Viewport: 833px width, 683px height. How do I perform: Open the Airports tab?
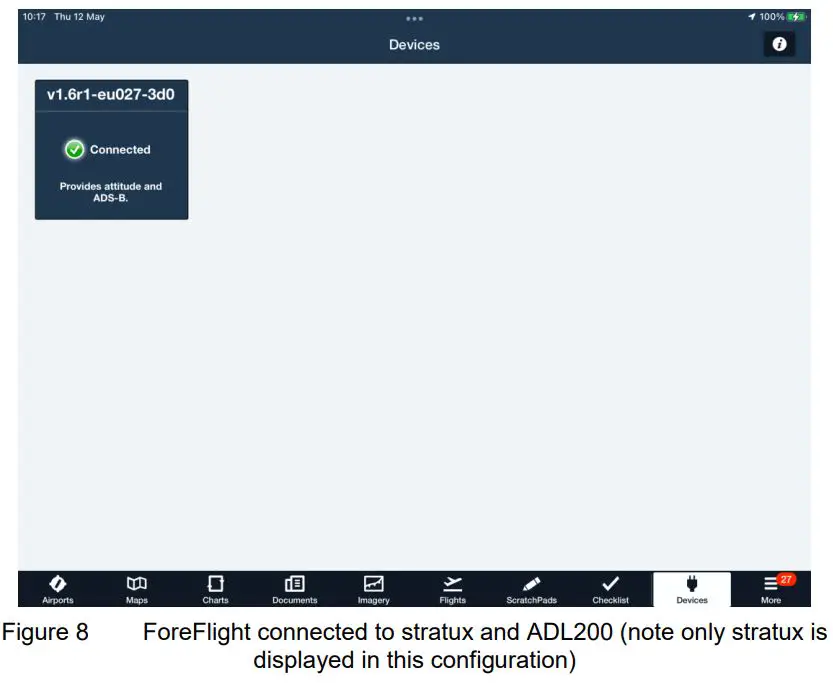click(58, 589)
